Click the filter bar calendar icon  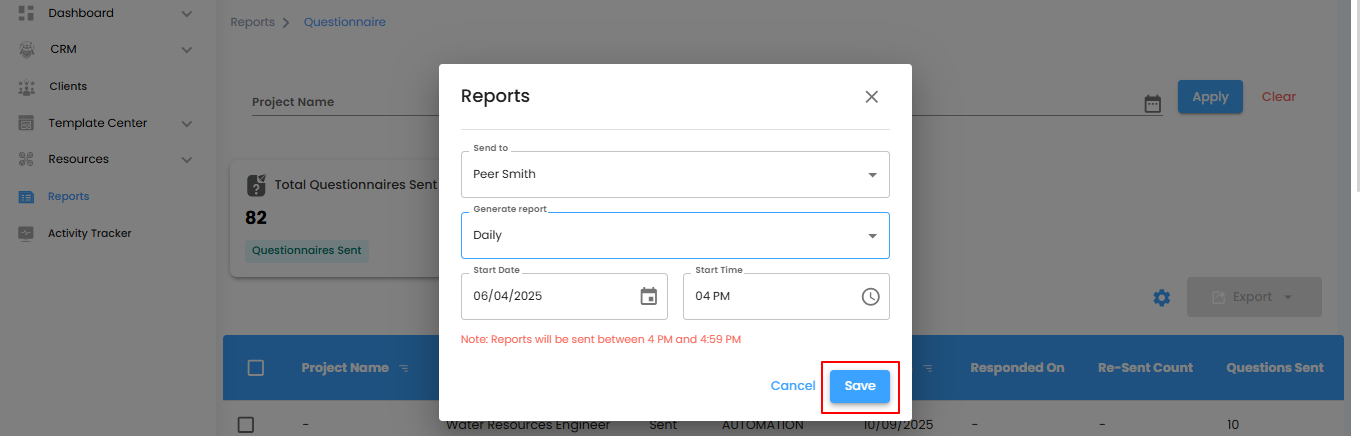point(1152,103)
